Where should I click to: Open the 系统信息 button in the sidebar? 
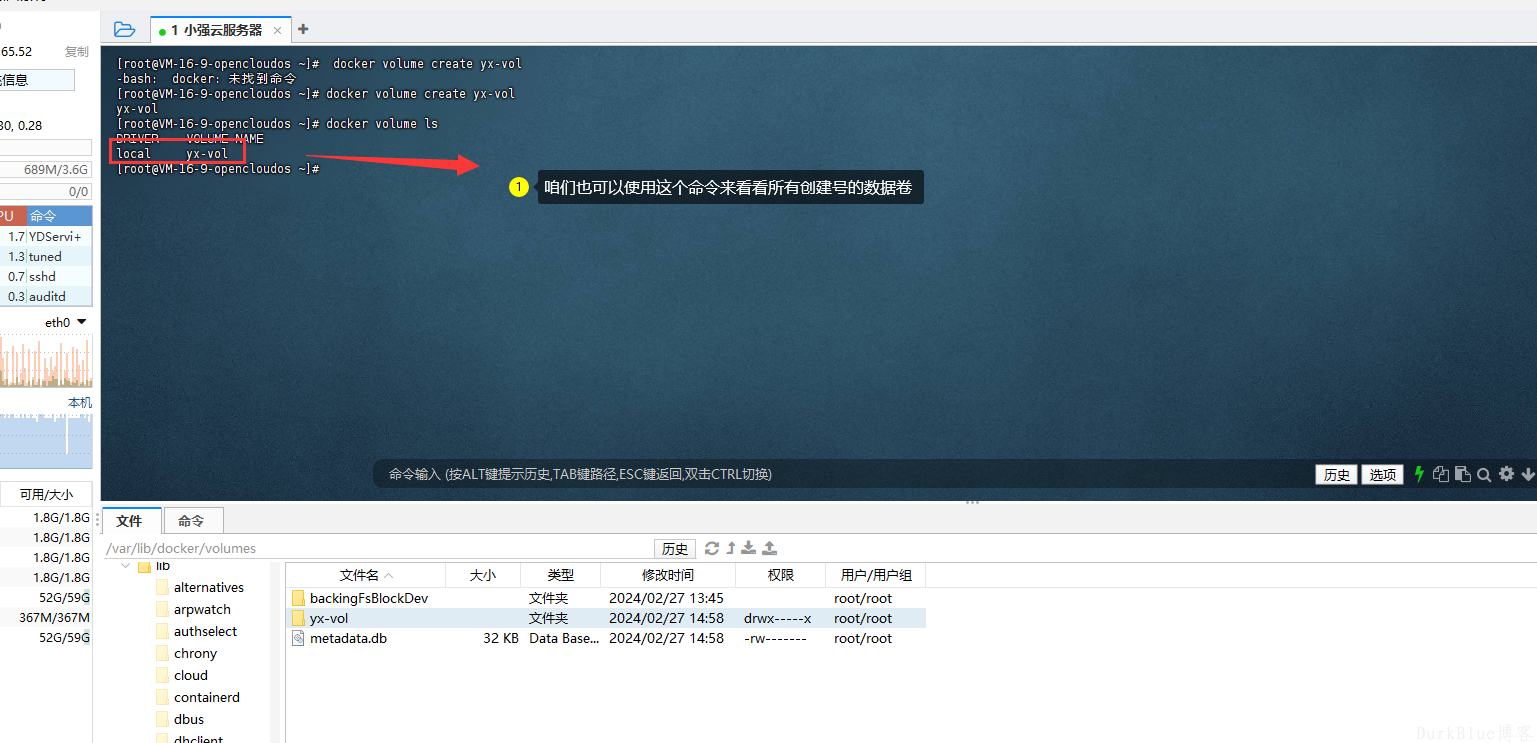(x=36, y=80)
